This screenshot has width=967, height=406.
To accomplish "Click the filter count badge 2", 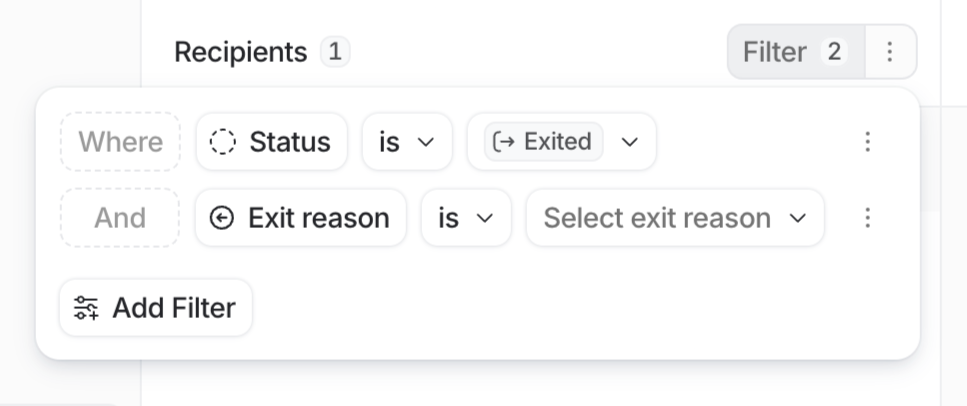I will point(833,52).
